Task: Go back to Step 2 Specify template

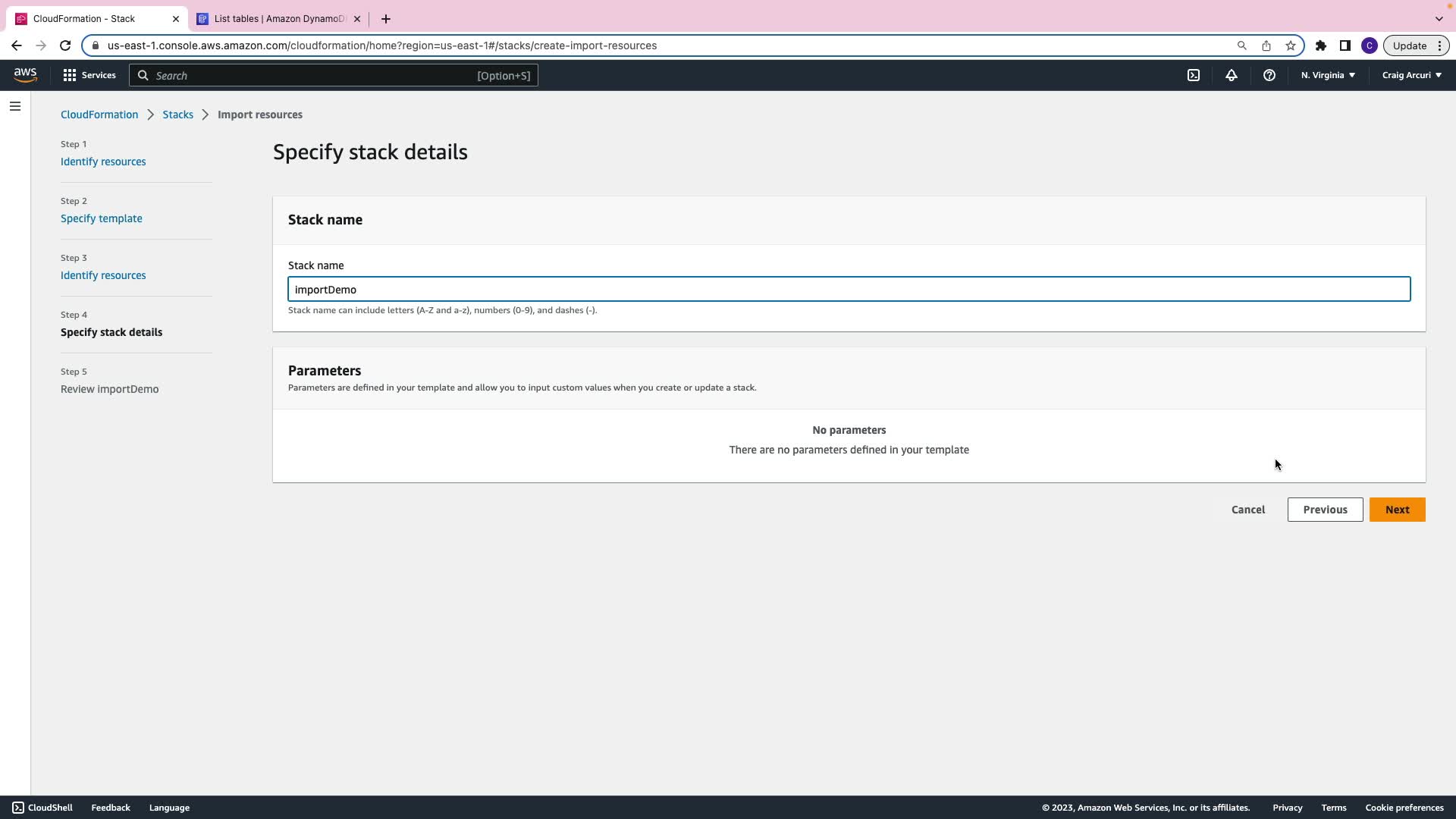Action: (101, 218)
